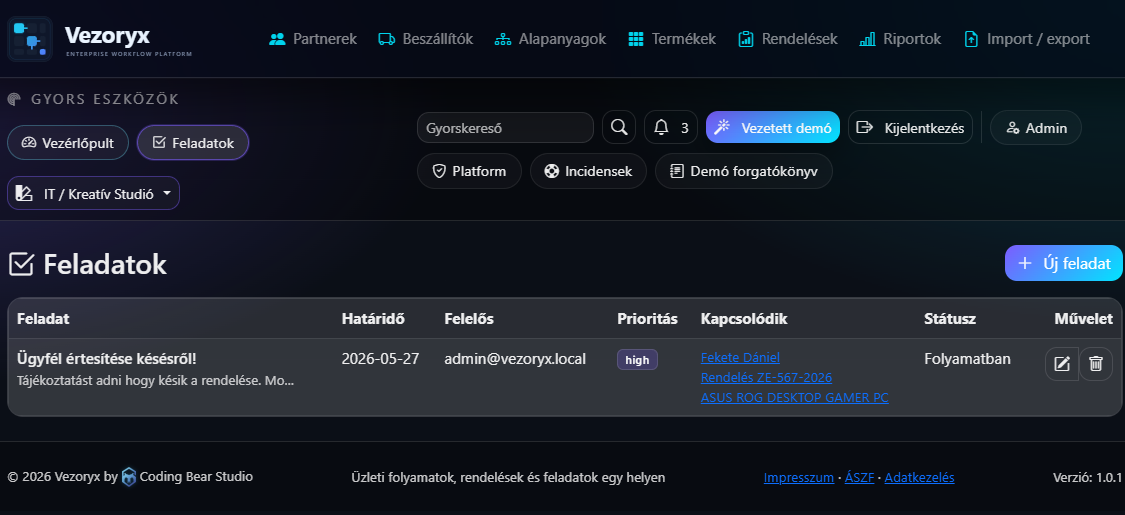Edit the task with the pencil icon
Image resolution: width=1125 pixels, height=515 pixels.
[1062, 364]
